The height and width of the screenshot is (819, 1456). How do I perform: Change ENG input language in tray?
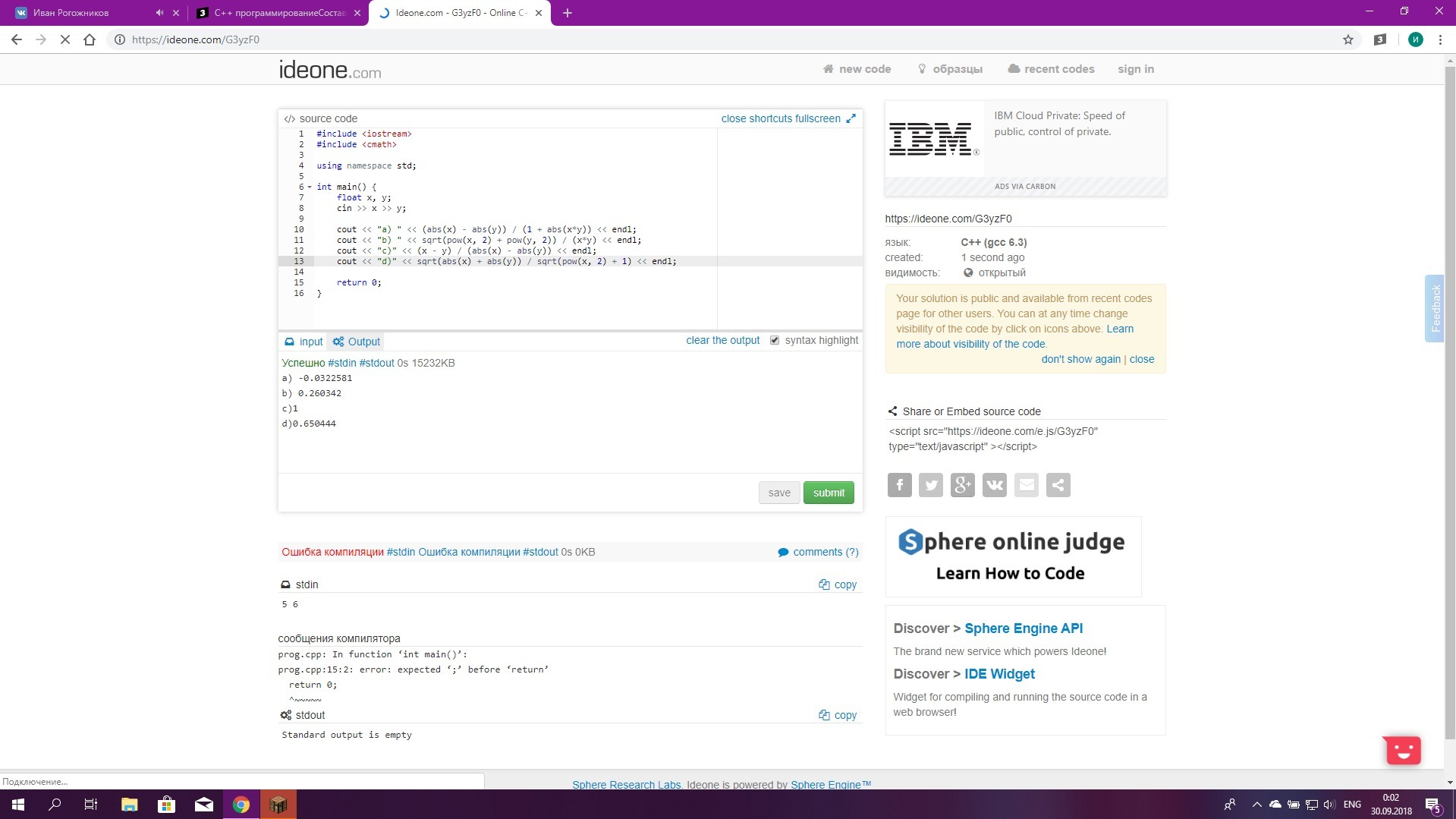tap(1352, 805)
